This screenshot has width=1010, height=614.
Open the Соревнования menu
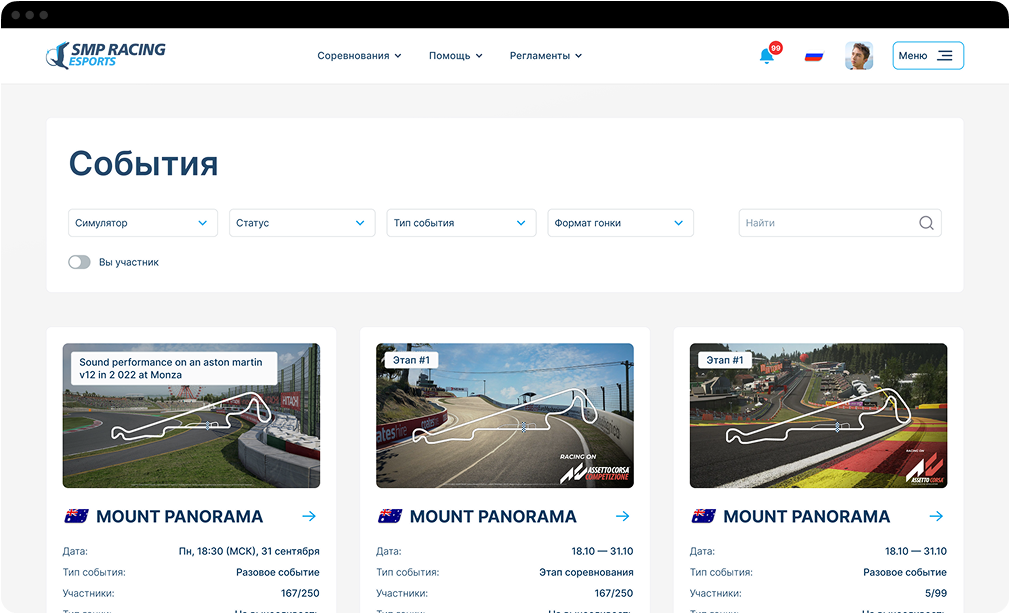[359, 56]
